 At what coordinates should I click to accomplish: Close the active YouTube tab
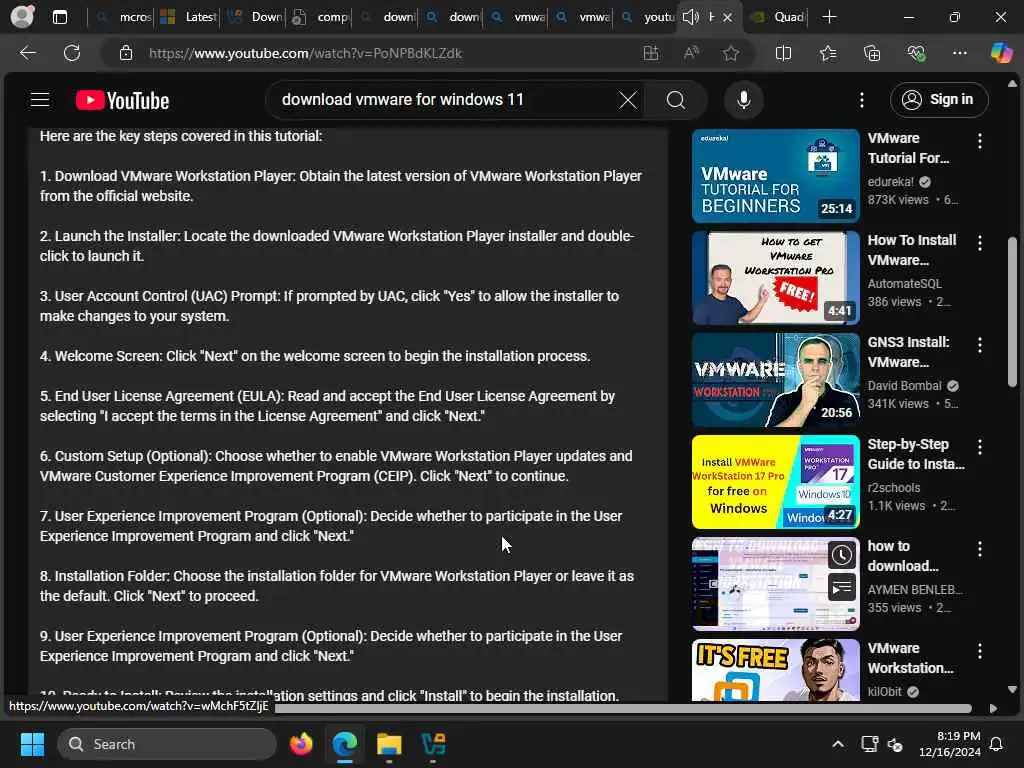[x=728, y=17]
